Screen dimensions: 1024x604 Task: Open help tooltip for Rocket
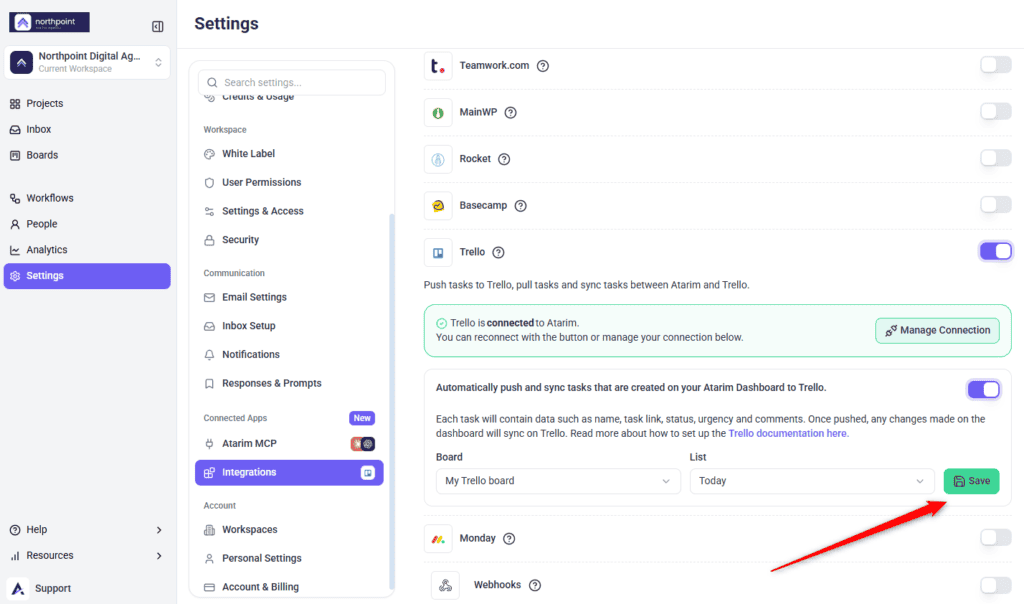click(504, 159)
